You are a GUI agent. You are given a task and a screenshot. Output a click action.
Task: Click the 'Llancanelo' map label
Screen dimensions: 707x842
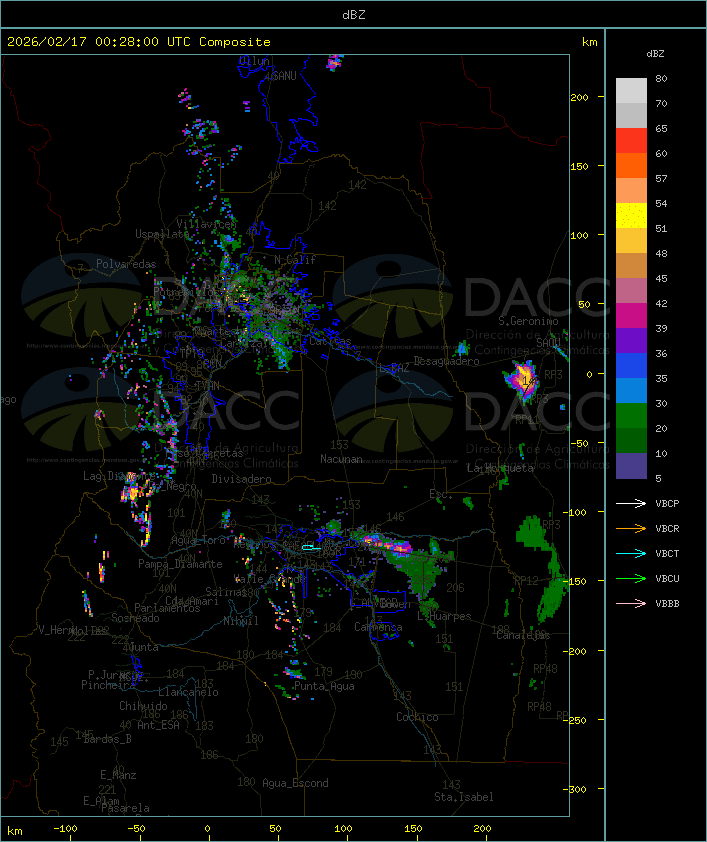point(188,692)
